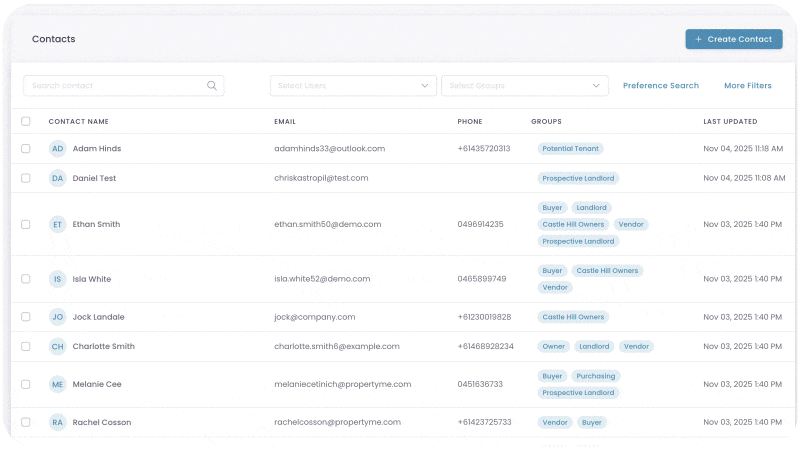
Task: Open More Filters link
Action: coord(747,86)
